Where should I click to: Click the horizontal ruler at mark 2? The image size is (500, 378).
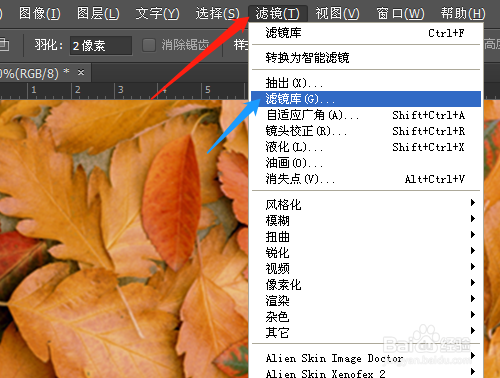[77, 90]
